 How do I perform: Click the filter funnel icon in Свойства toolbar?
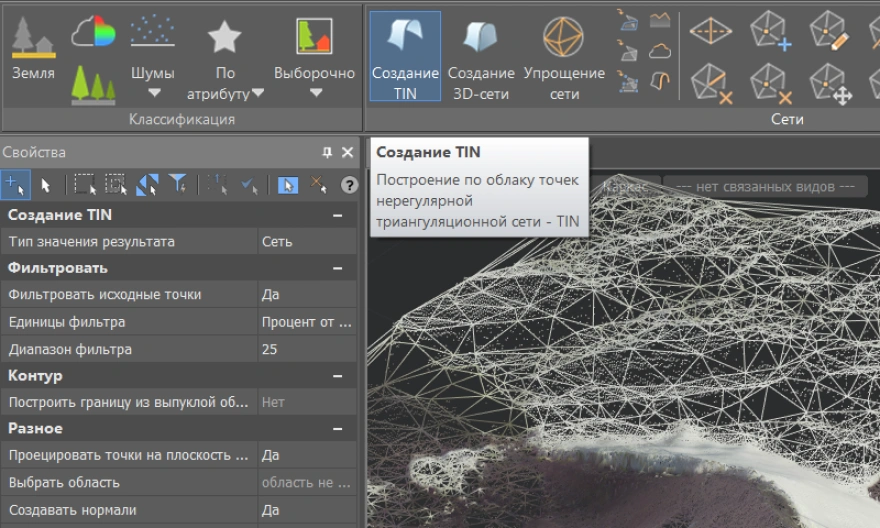177,184
